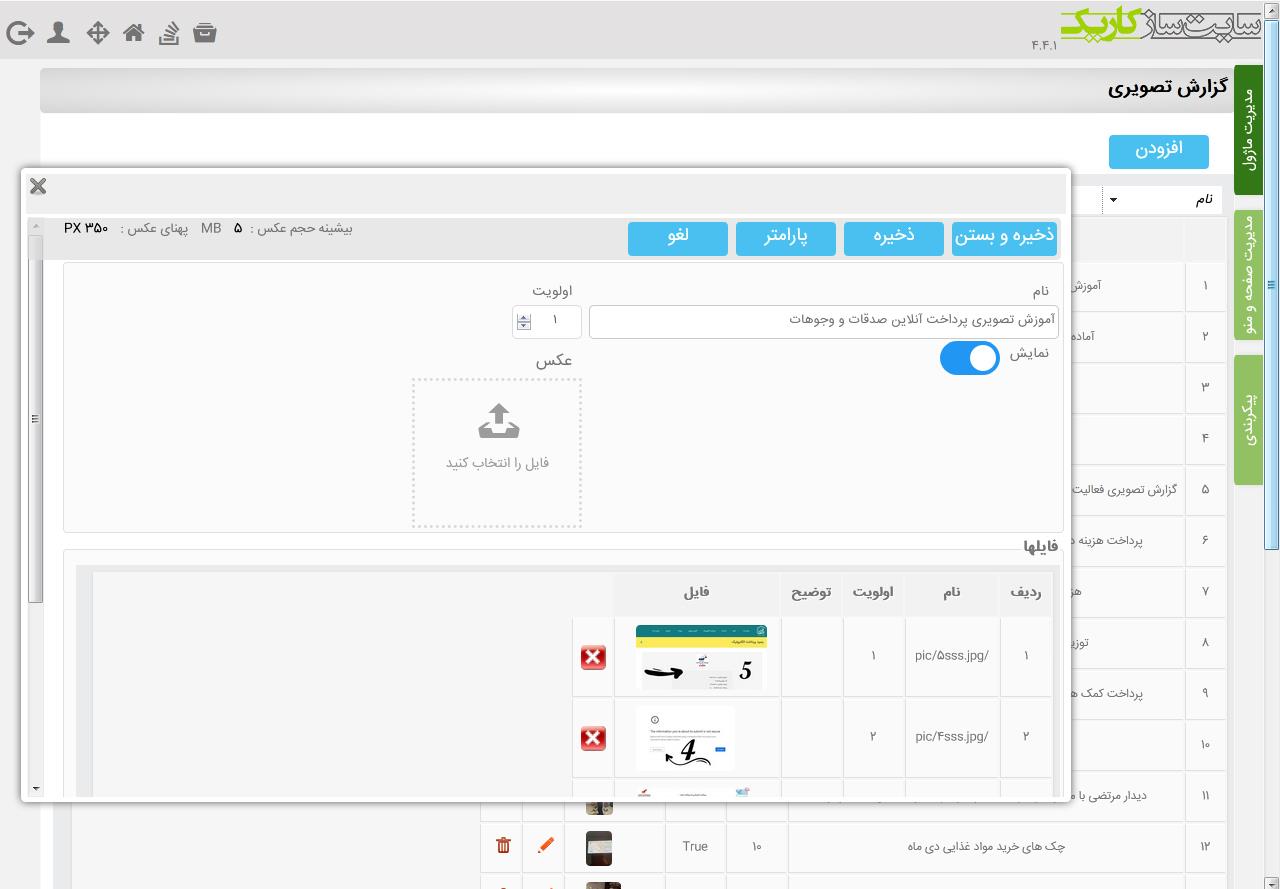Click scroll down arrow of dialog left scrollbar
This screenshot has height=889, width=1280.
[x=36, y=789]
